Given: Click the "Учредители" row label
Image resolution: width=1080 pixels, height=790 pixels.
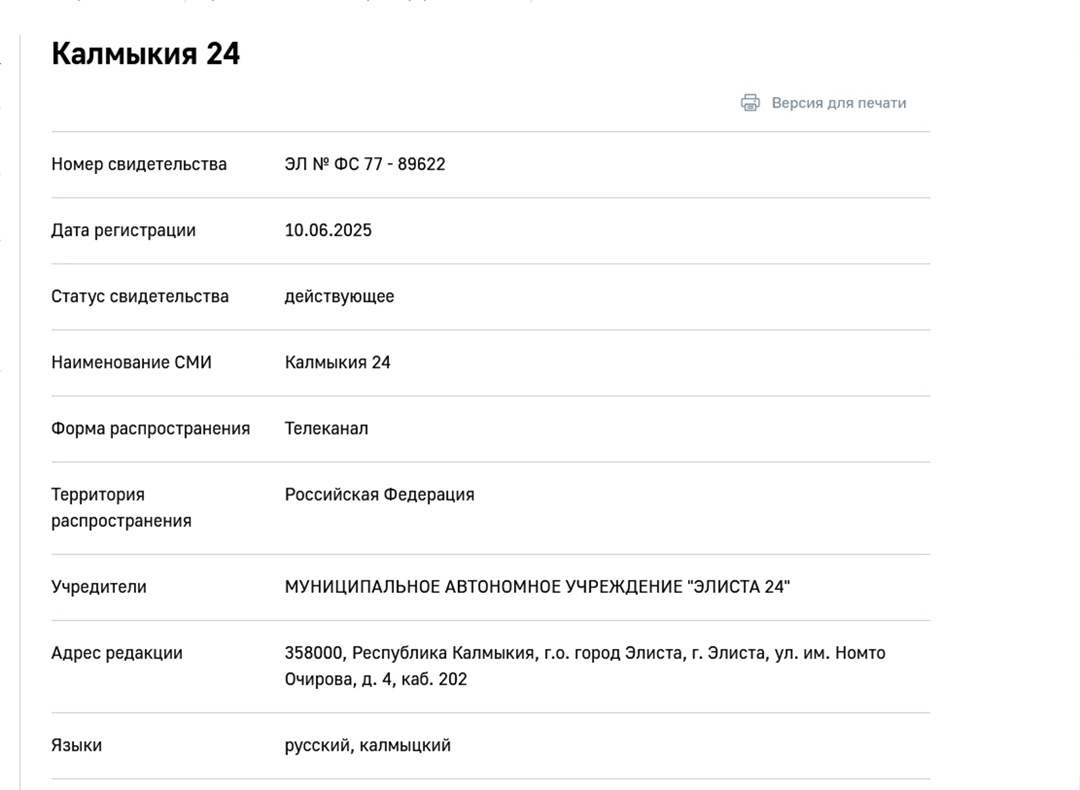Looking at the screenshot, I should point(98,587).
